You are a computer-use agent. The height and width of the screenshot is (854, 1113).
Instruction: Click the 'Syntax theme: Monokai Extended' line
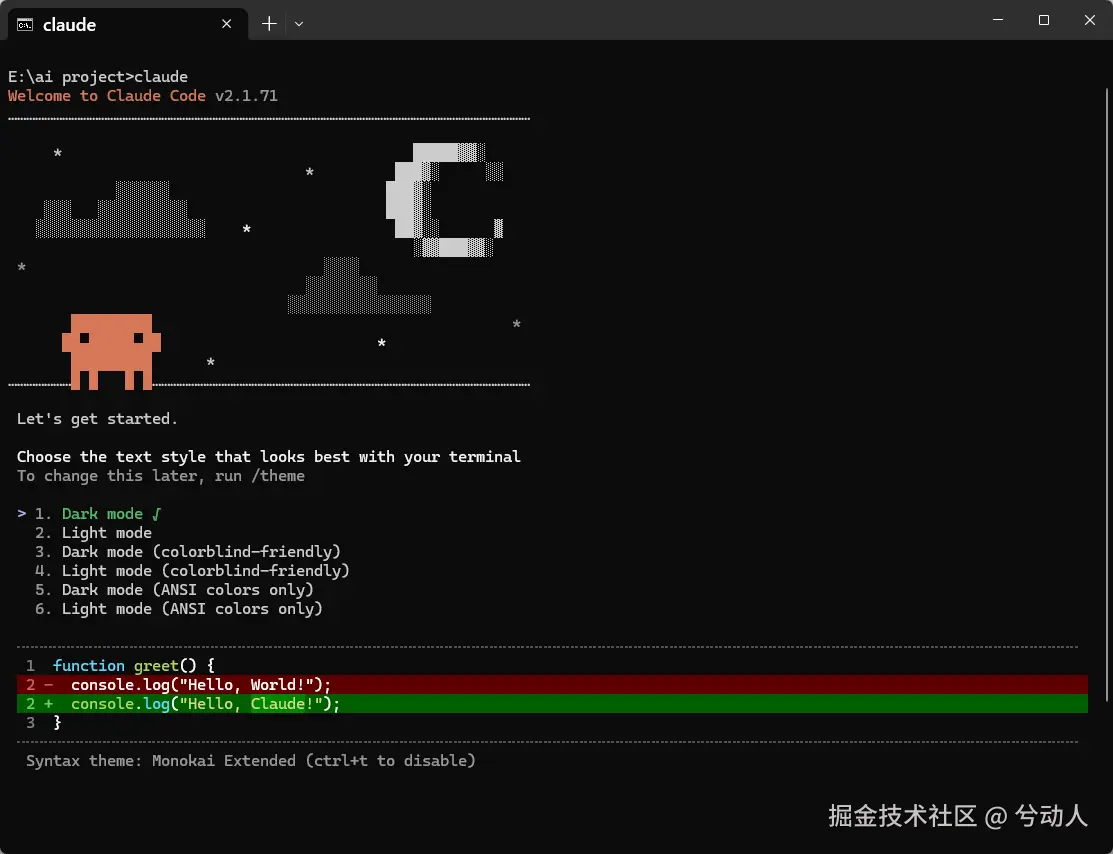(x=251, y=761)
